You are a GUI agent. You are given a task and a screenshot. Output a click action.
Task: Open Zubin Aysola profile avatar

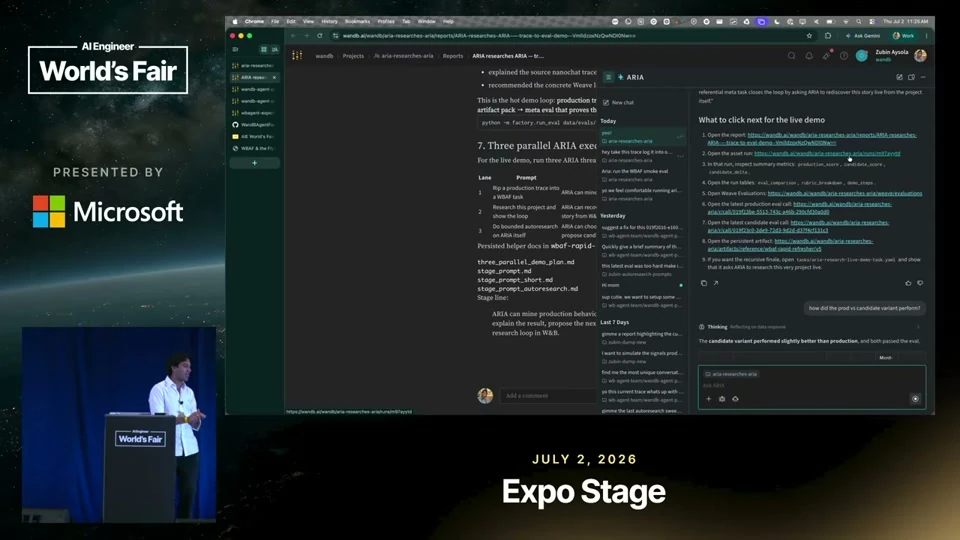point(920,56)
